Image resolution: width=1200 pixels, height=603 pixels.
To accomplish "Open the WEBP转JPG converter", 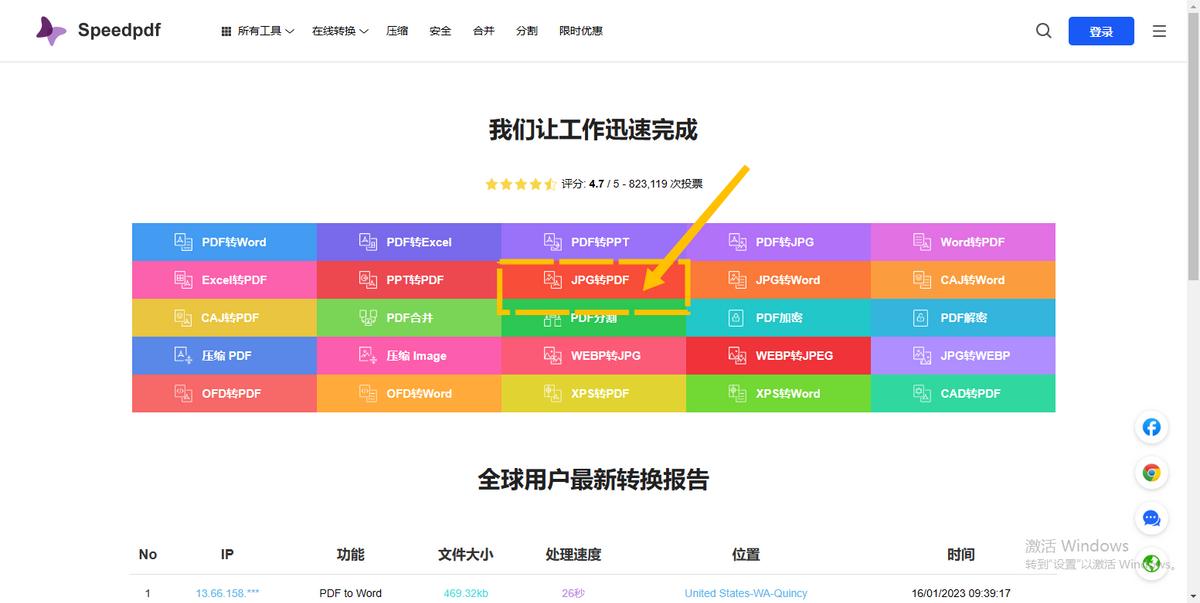I will [595, 355].
